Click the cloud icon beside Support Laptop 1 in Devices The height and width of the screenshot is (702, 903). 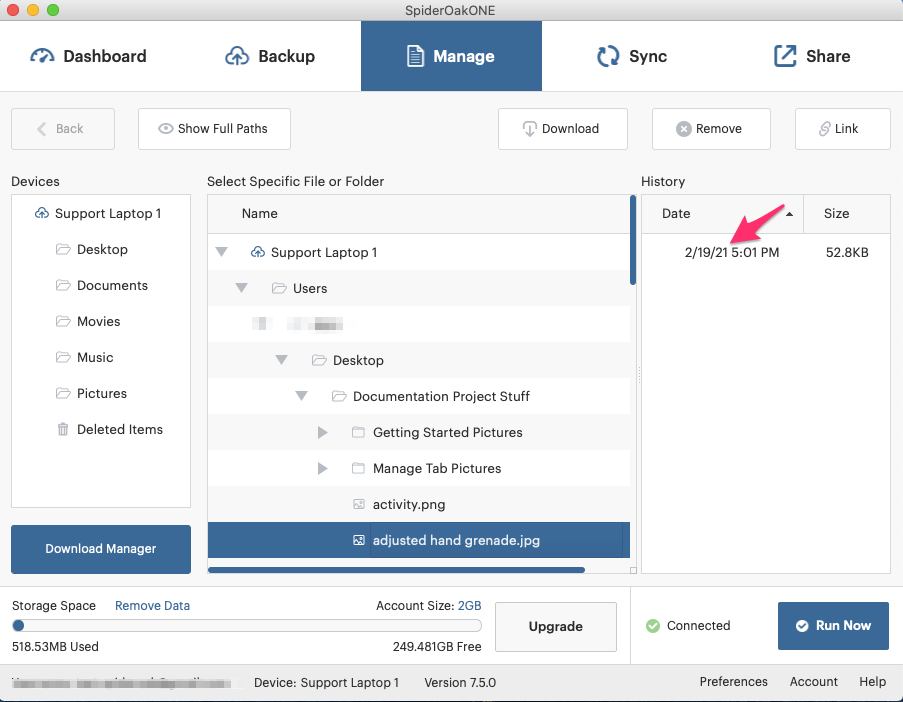point(42,214)
